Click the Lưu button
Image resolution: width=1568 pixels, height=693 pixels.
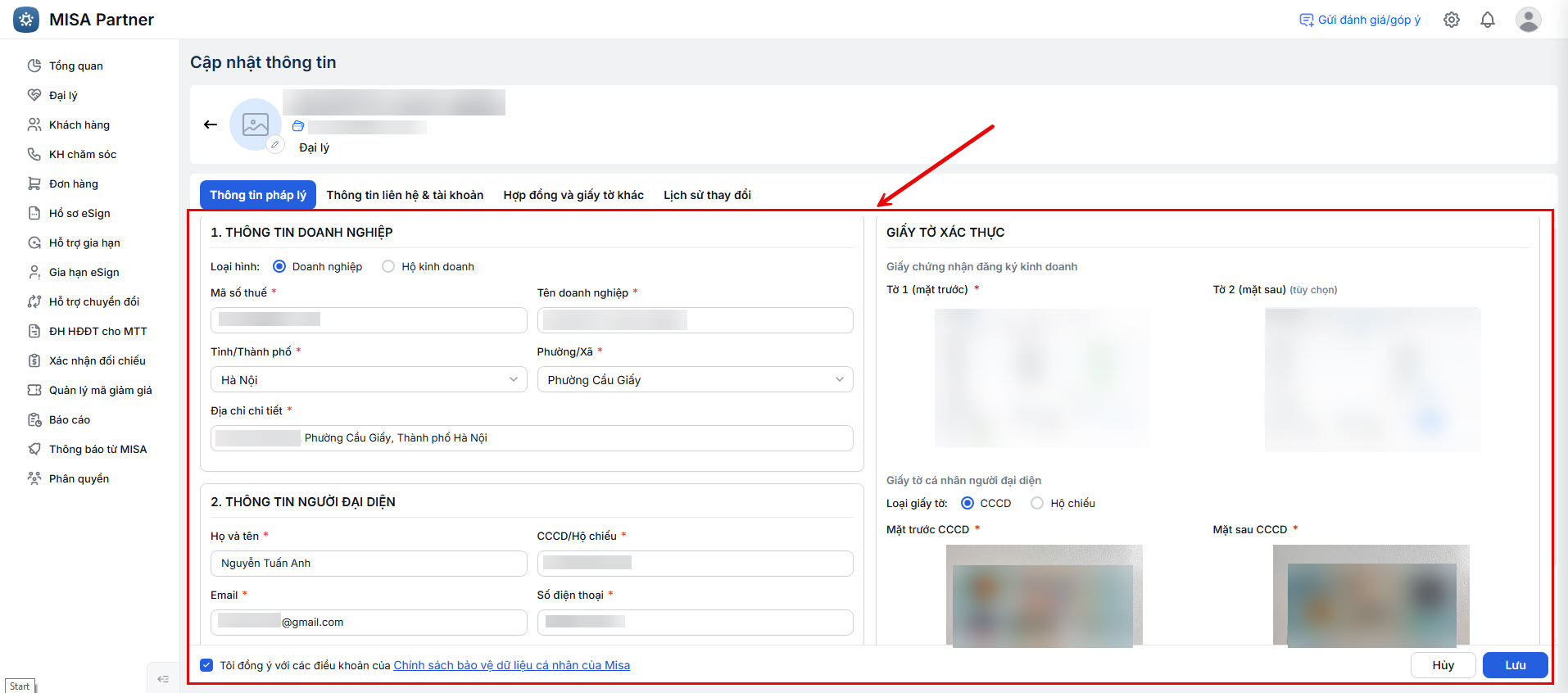1515,665
